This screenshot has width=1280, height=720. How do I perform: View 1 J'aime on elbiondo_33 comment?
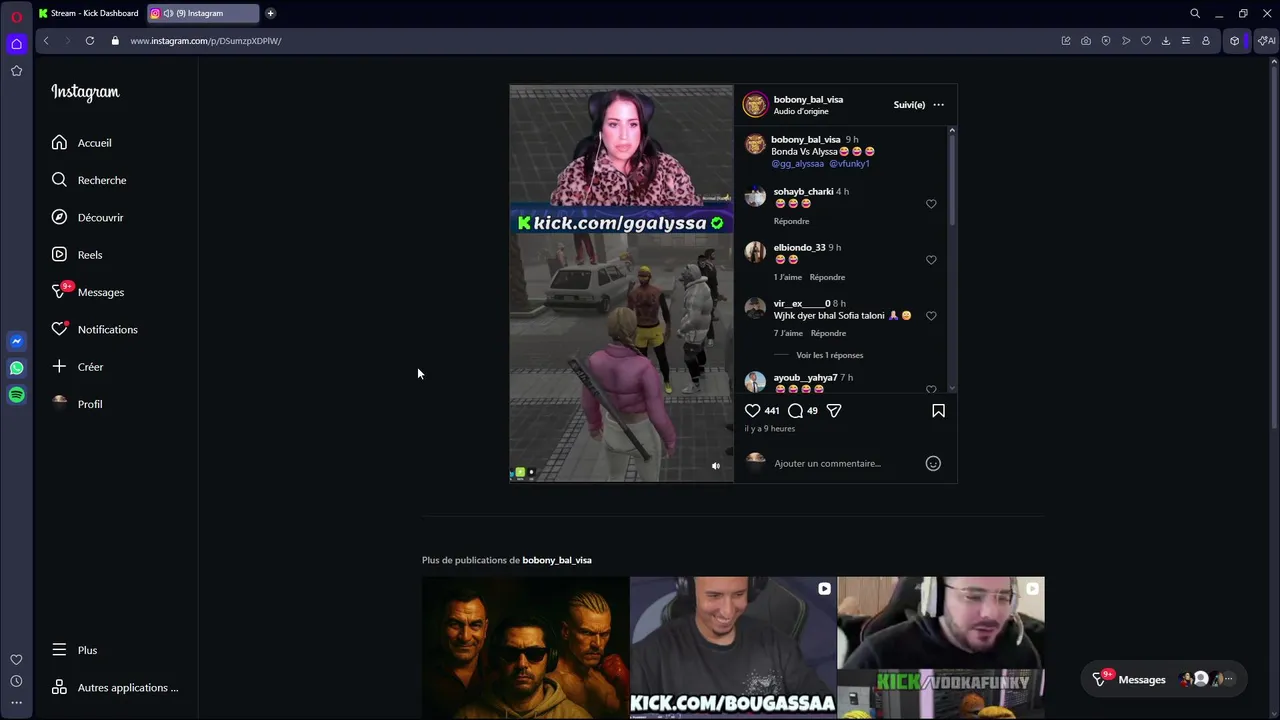click(788, 277)
